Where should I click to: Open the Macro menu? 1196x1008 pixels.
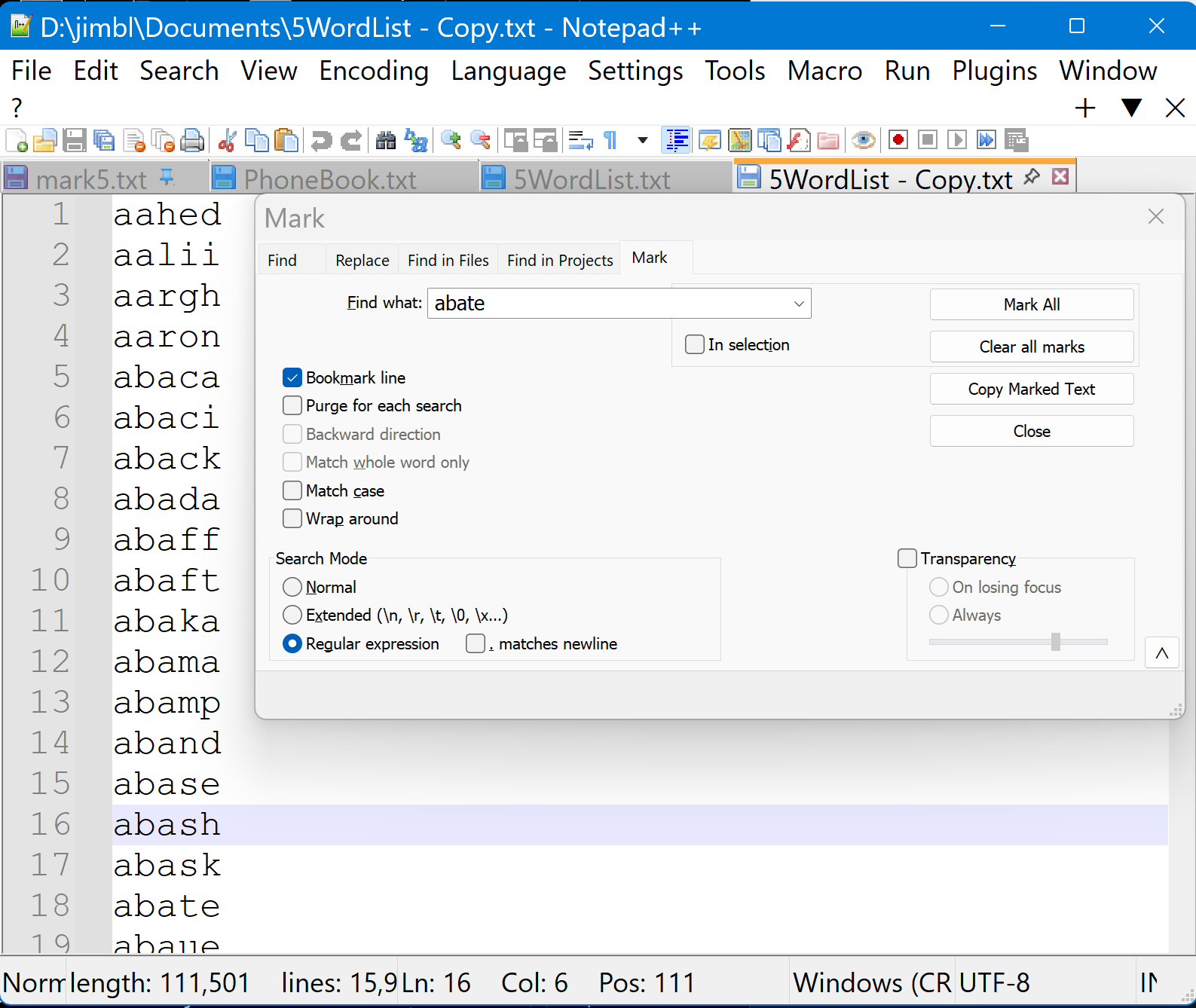[x=824, y=71]
